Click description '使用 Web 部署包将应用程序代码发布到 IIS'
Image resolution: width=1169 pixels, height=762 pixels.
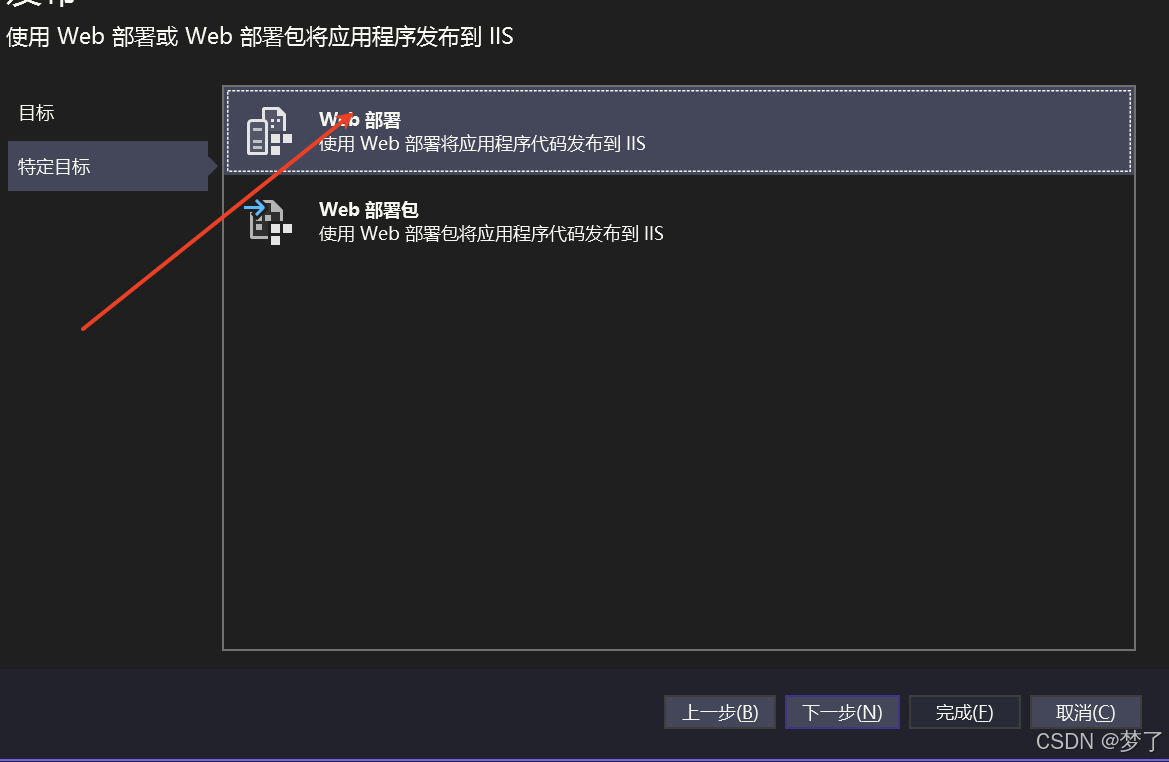491,234
